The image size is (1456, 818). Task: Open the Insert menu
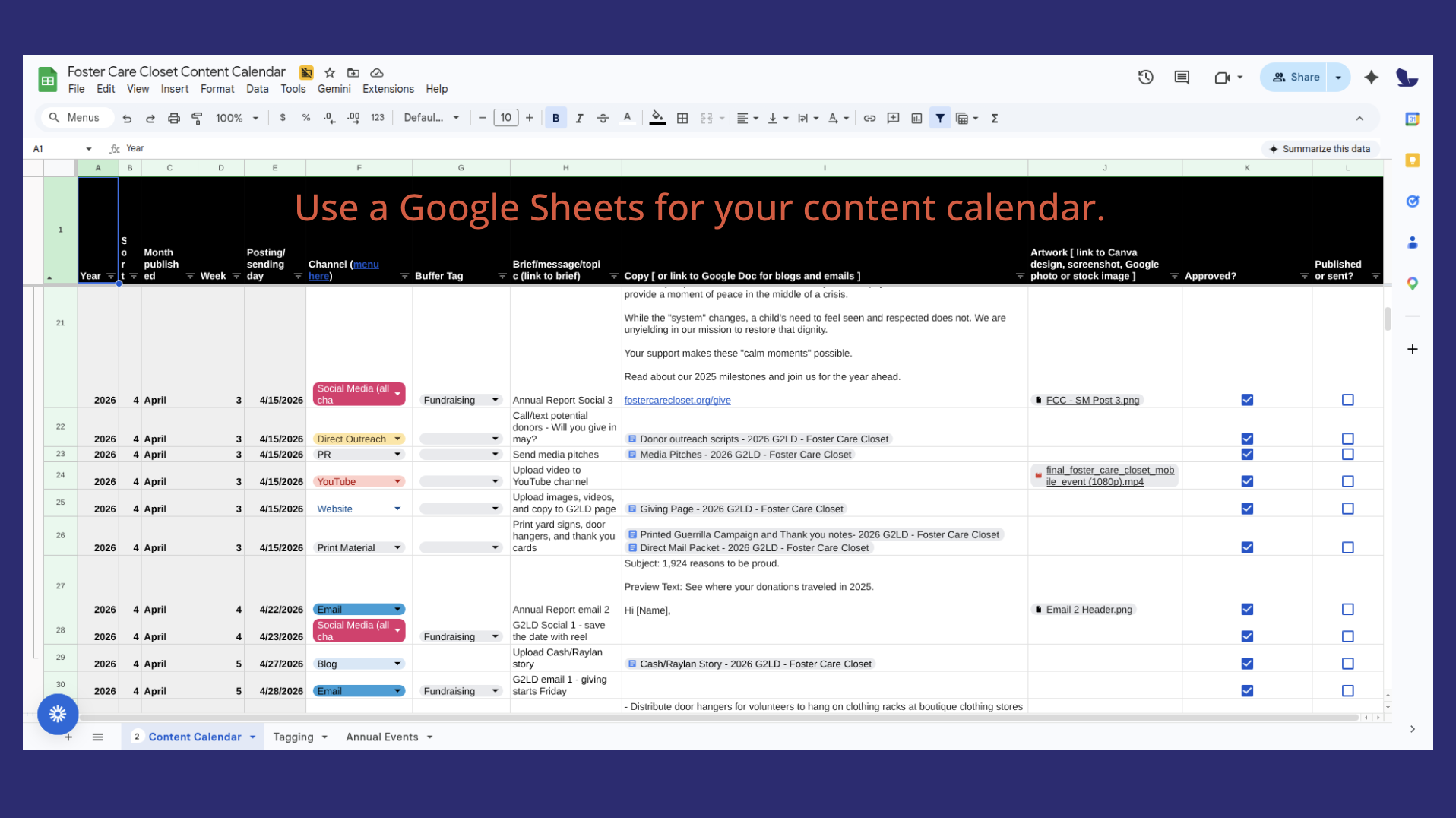pyautogui.click(x=175, y=89)
